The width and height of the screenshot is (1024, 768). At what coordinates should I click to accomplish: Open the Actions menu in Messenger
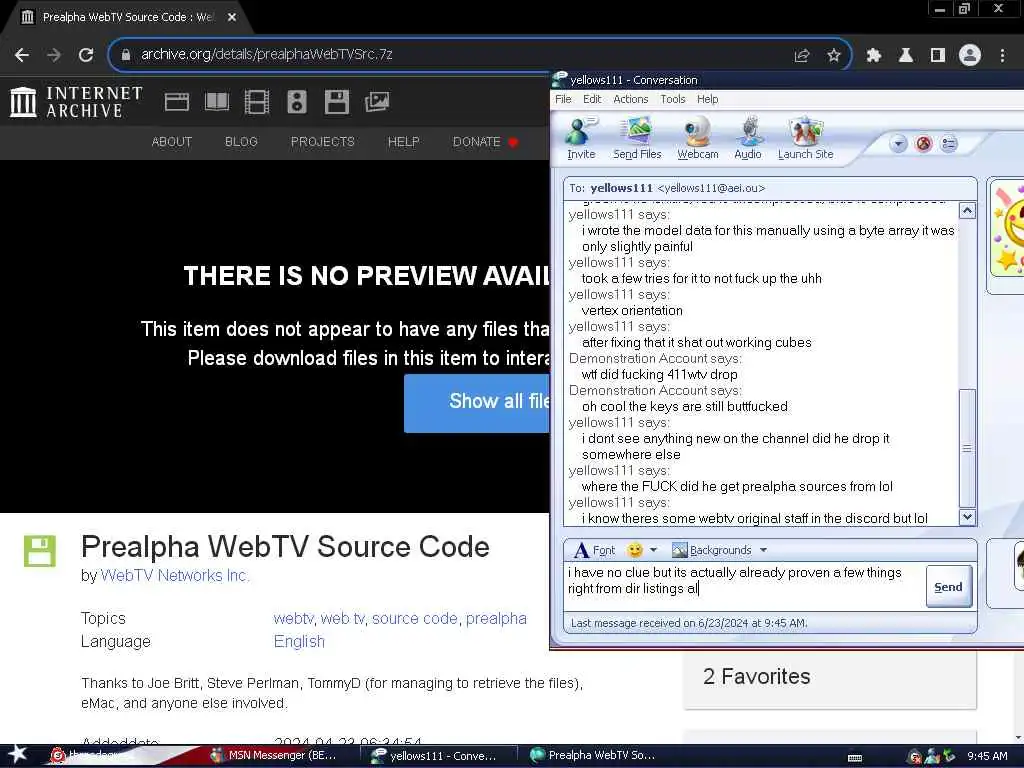coord(630,99)
